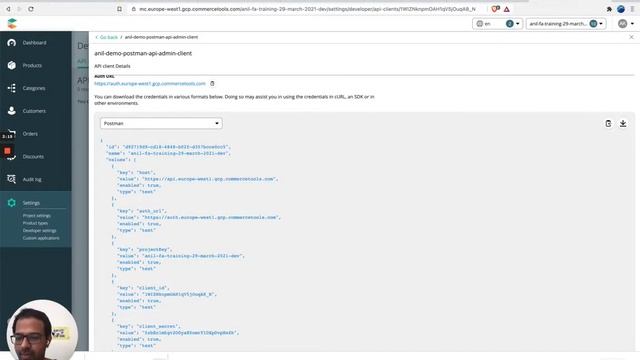Open the browser extensions puzzle icon
The image size is (640, 360).
pyautogui.click(x=609, y=9)
